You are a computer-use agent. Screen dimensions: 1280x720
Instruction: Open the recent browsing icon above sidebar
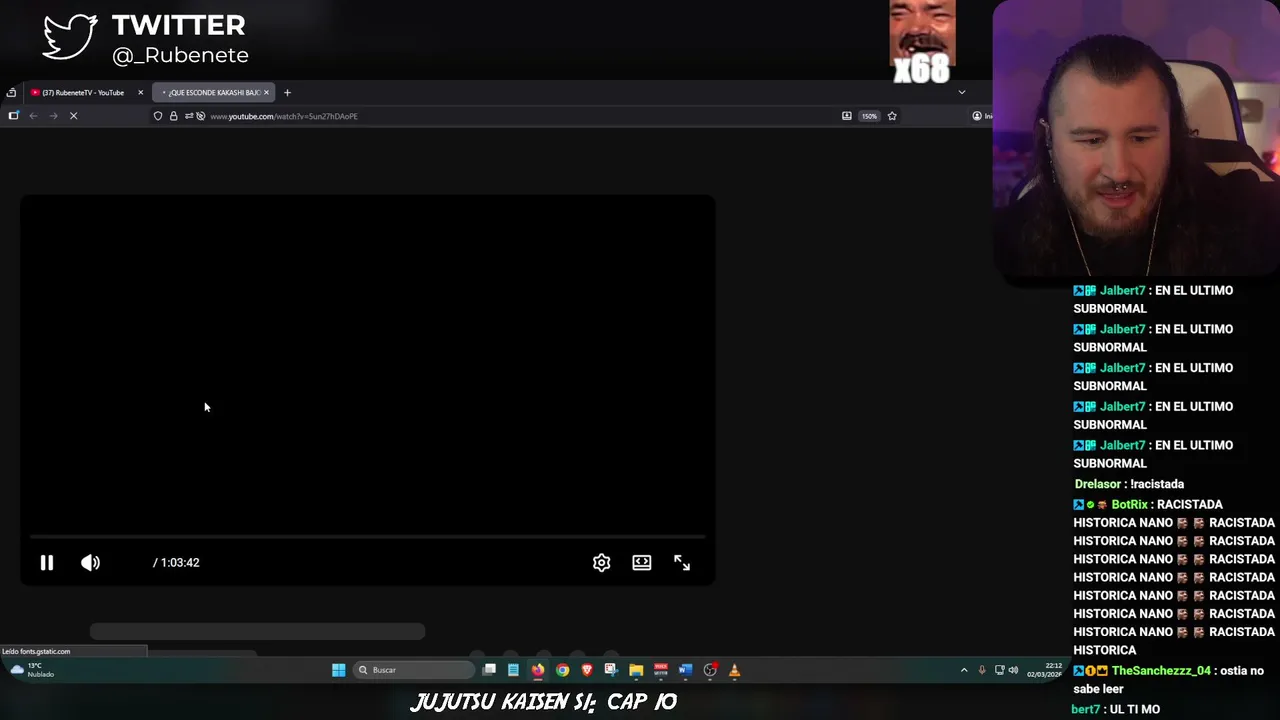11,92
